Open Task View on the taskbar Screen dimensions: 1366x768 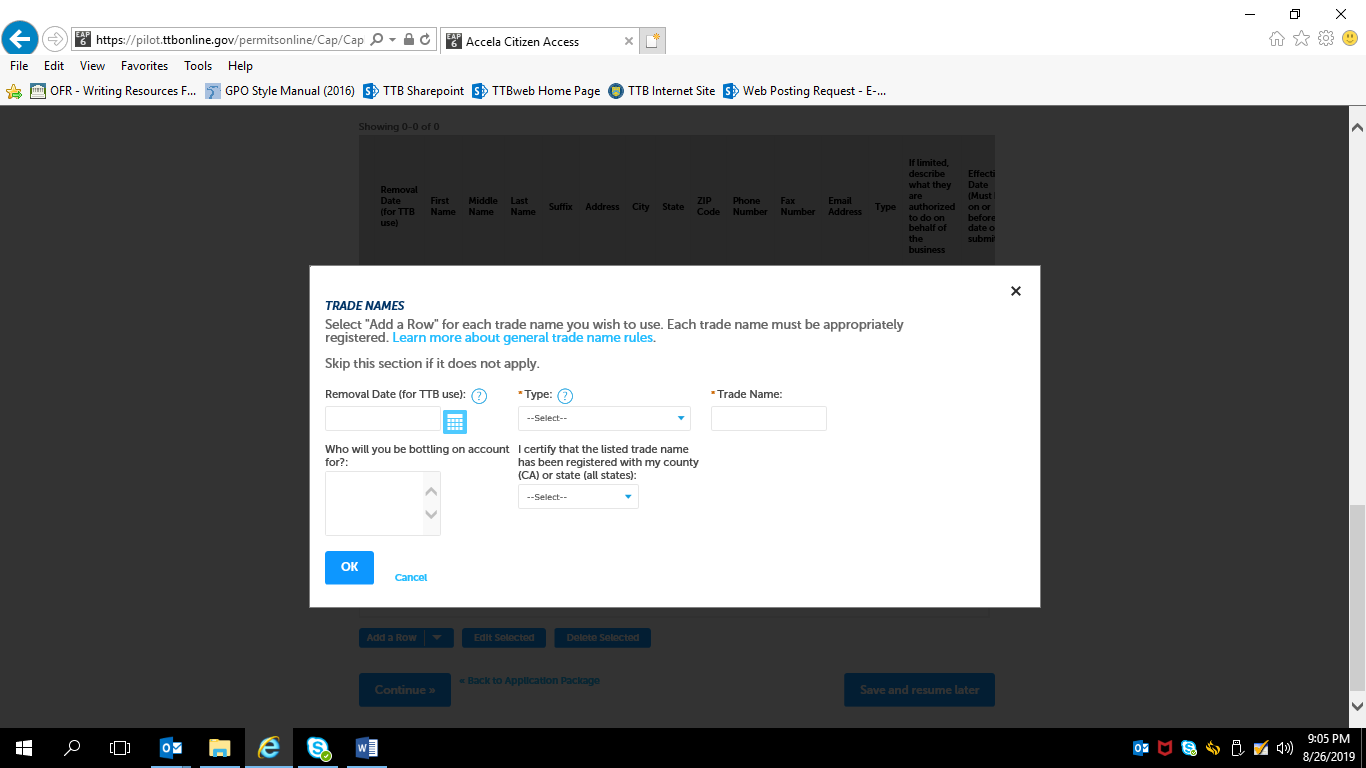120,747
